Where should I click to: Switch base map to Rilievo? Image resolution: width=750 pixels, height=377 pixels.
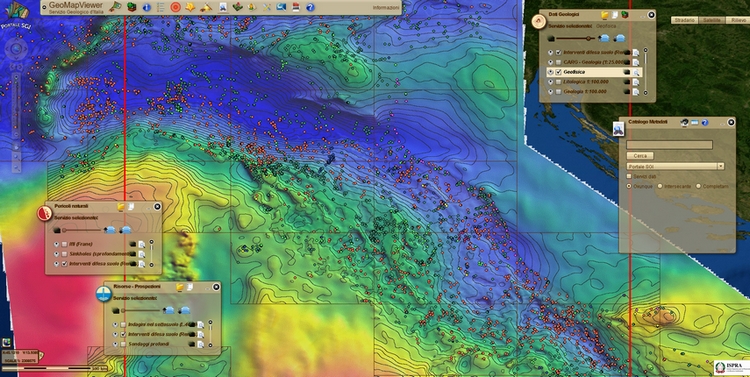pyautogui.click(x=738, y=20)
